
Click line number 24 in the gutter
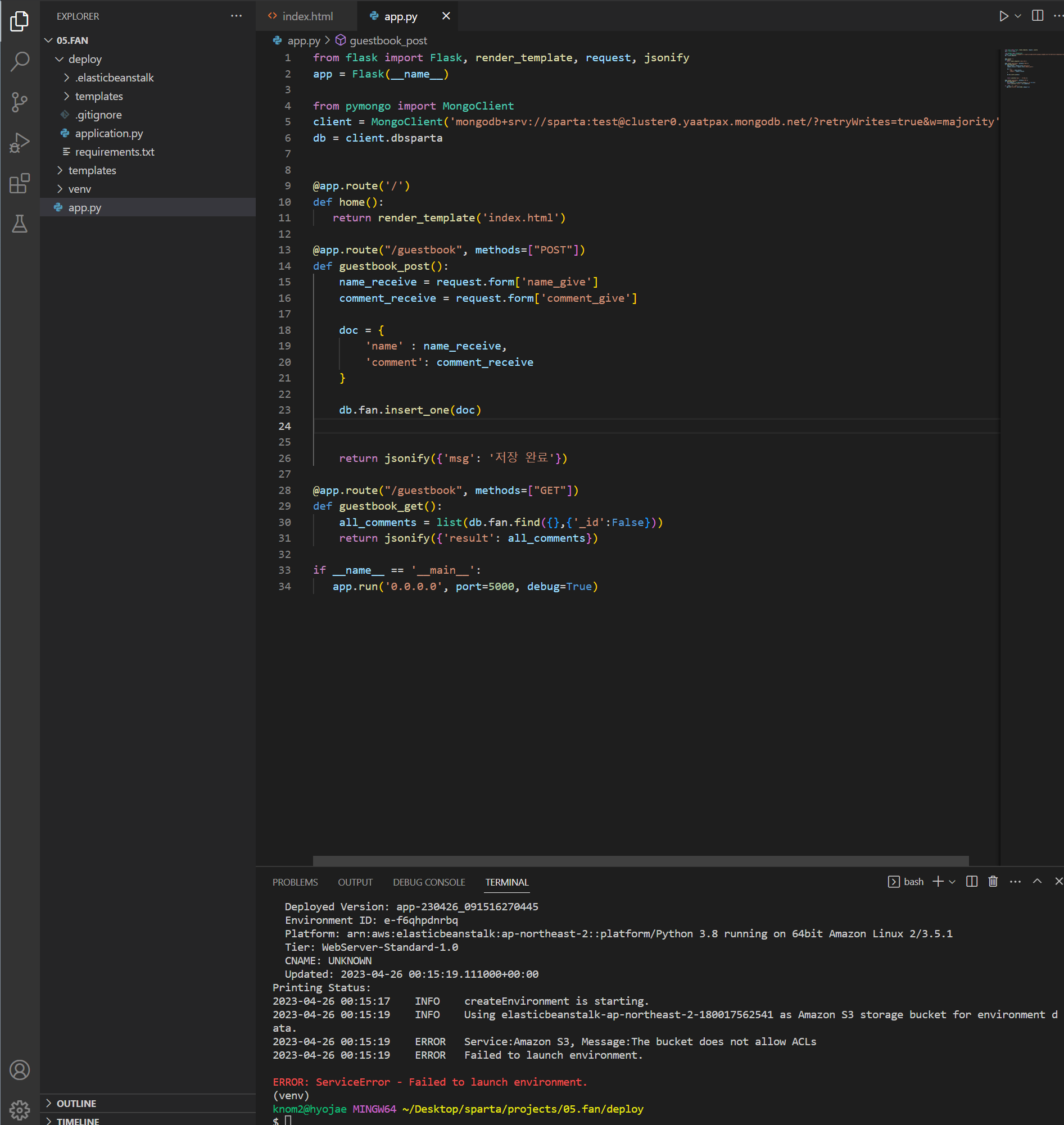tap(284, 426)
